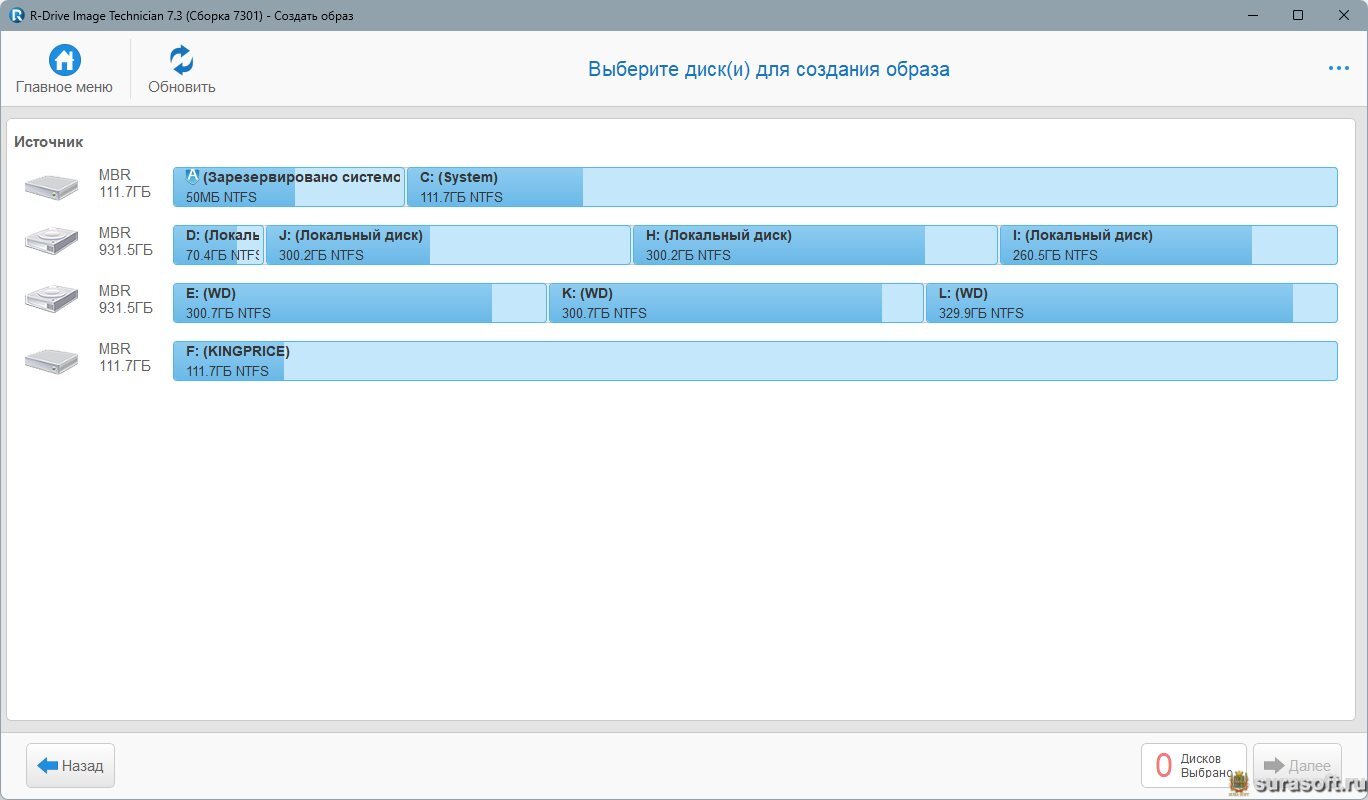1368x800 pixels.
Task: Click the Источник section label
Action: point(49,142)
